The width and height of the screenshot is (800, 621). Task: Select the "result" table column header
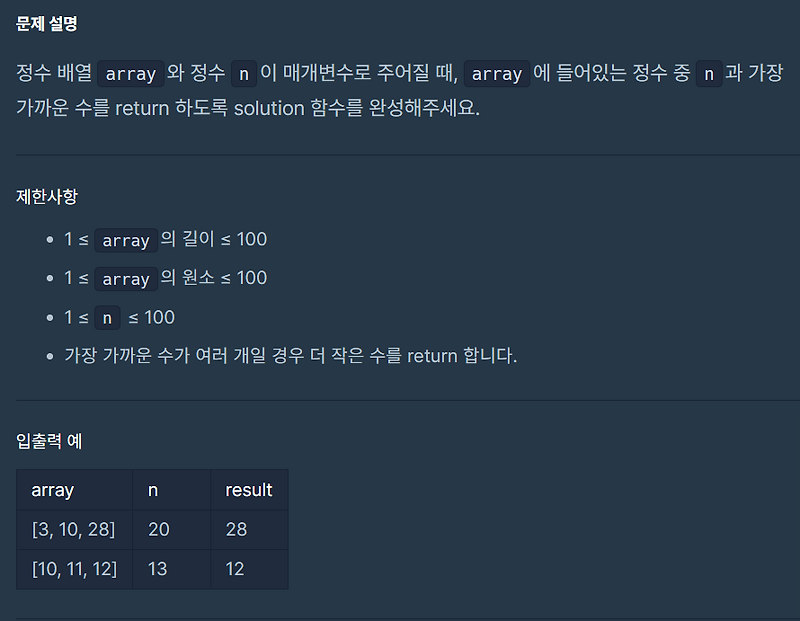249,490
